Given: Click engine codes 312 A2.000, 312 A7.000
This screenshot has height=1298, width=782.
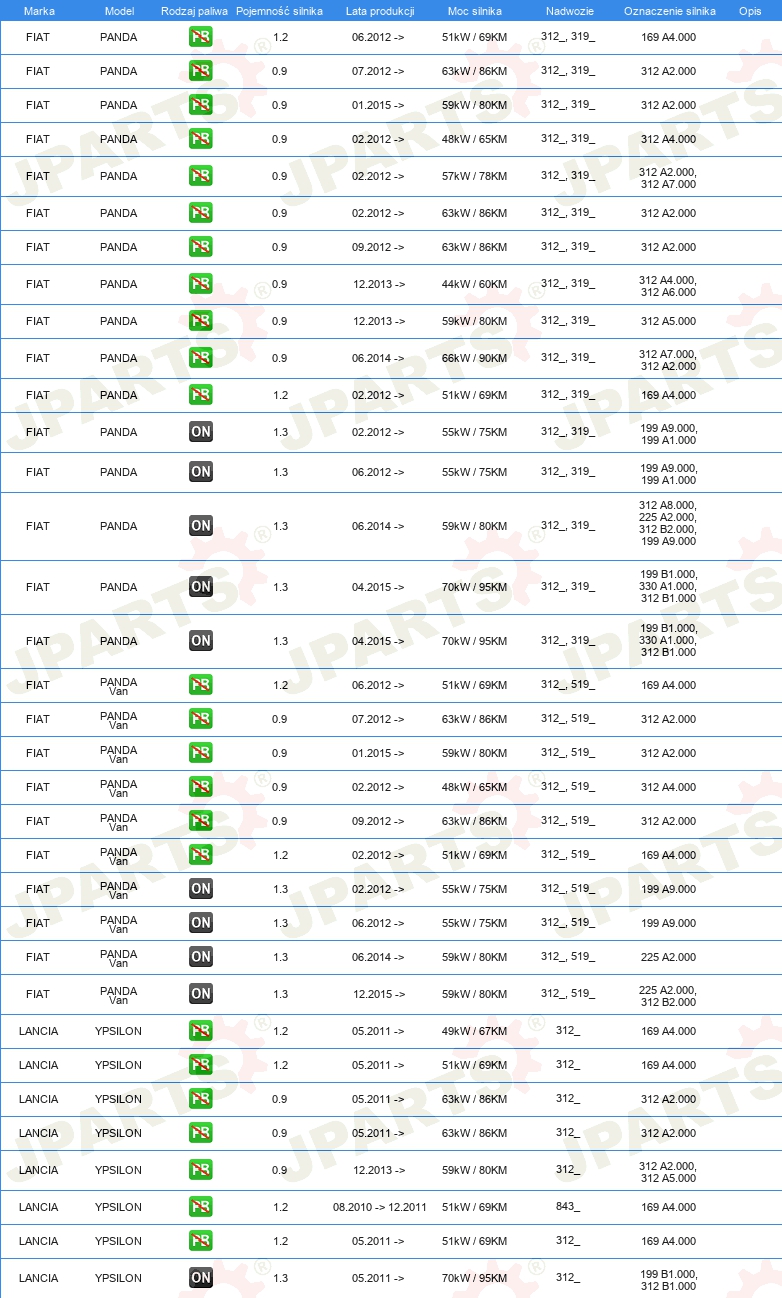Looking at the screenshot, I should click(x=668, y=178).
